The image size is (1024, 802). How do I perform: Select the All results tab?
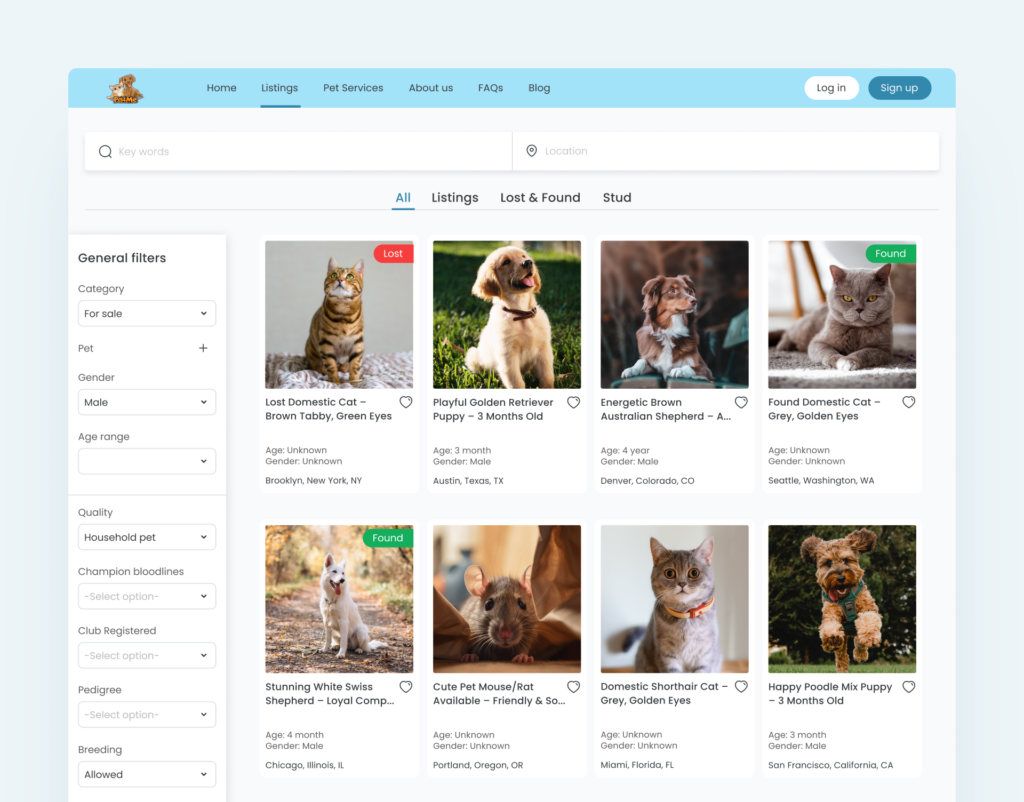(403, 198)
